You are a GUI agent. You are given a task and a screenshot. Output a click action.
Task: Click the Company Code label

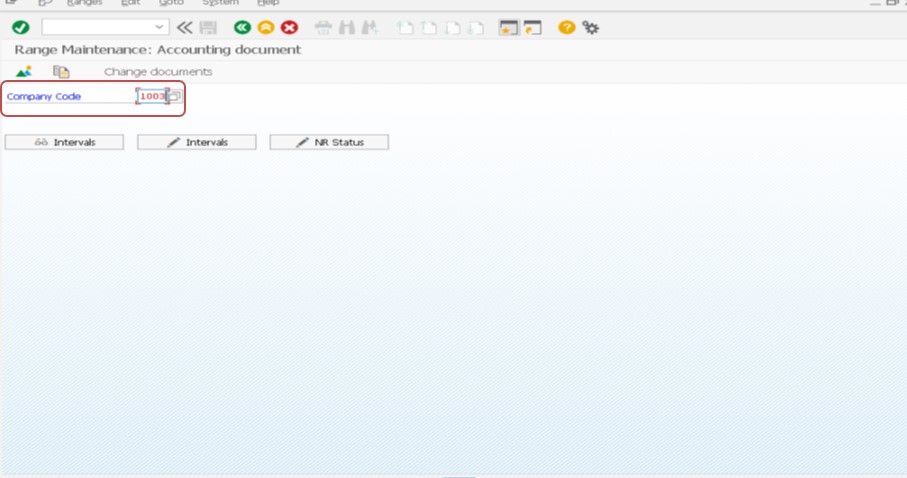(x=44, y=97)
